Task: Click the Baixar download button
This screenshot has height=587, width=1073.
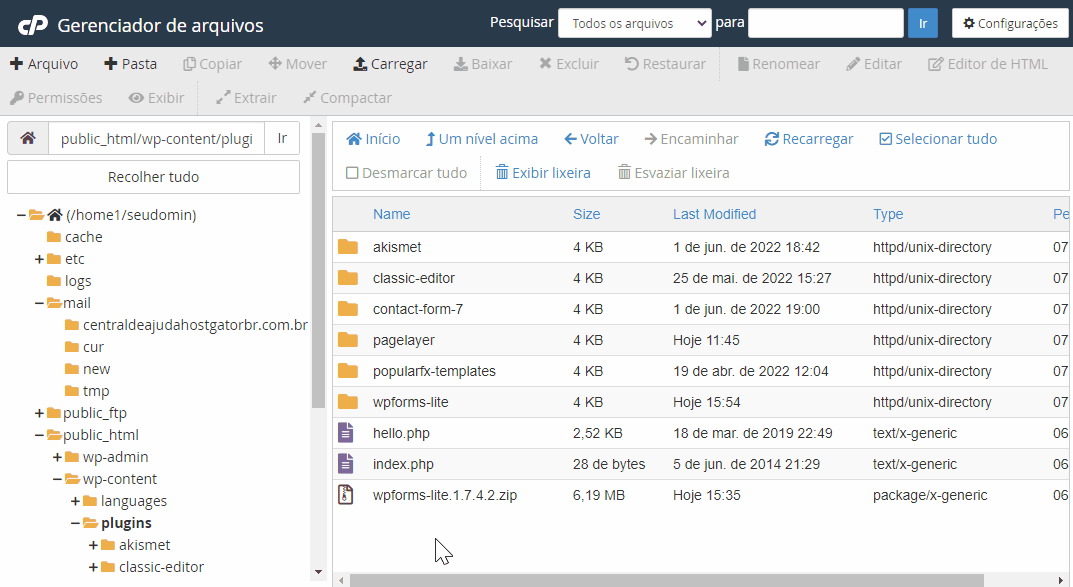Action: coord(482,64)
